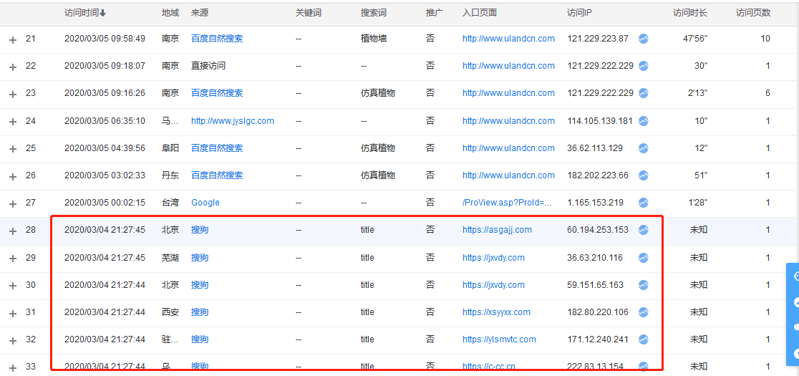The image size is (799, 376).
Task: Open the IP icon next to 59.151.65.163
Action: [x=643, y=285]
